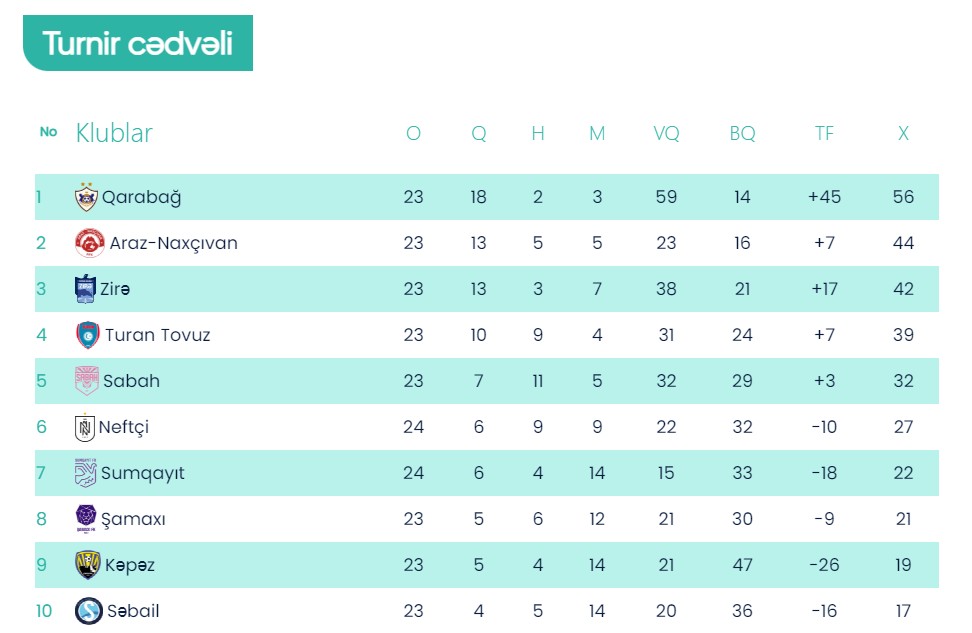Screen dimensions: 972x633
Task: Select the Zirə team badge
Action: [x=85, y=289]
